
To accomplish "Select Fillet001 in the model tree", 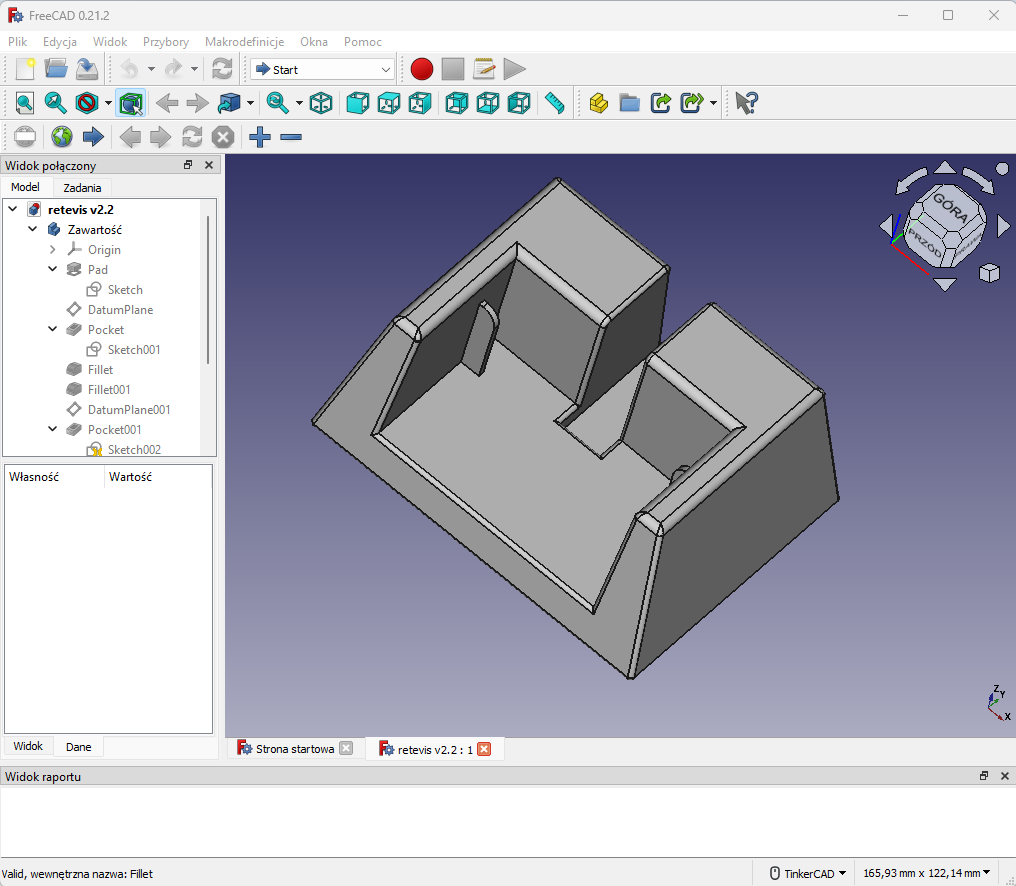I will coord(108,389).
